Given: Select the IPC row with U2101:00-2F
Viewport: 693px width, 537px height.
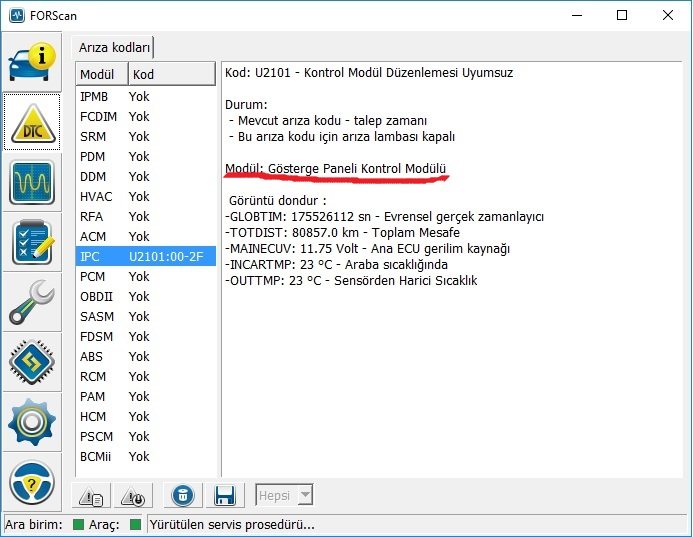Looking at the screenshot, I should pyautogui.click(x=145, y=256).
